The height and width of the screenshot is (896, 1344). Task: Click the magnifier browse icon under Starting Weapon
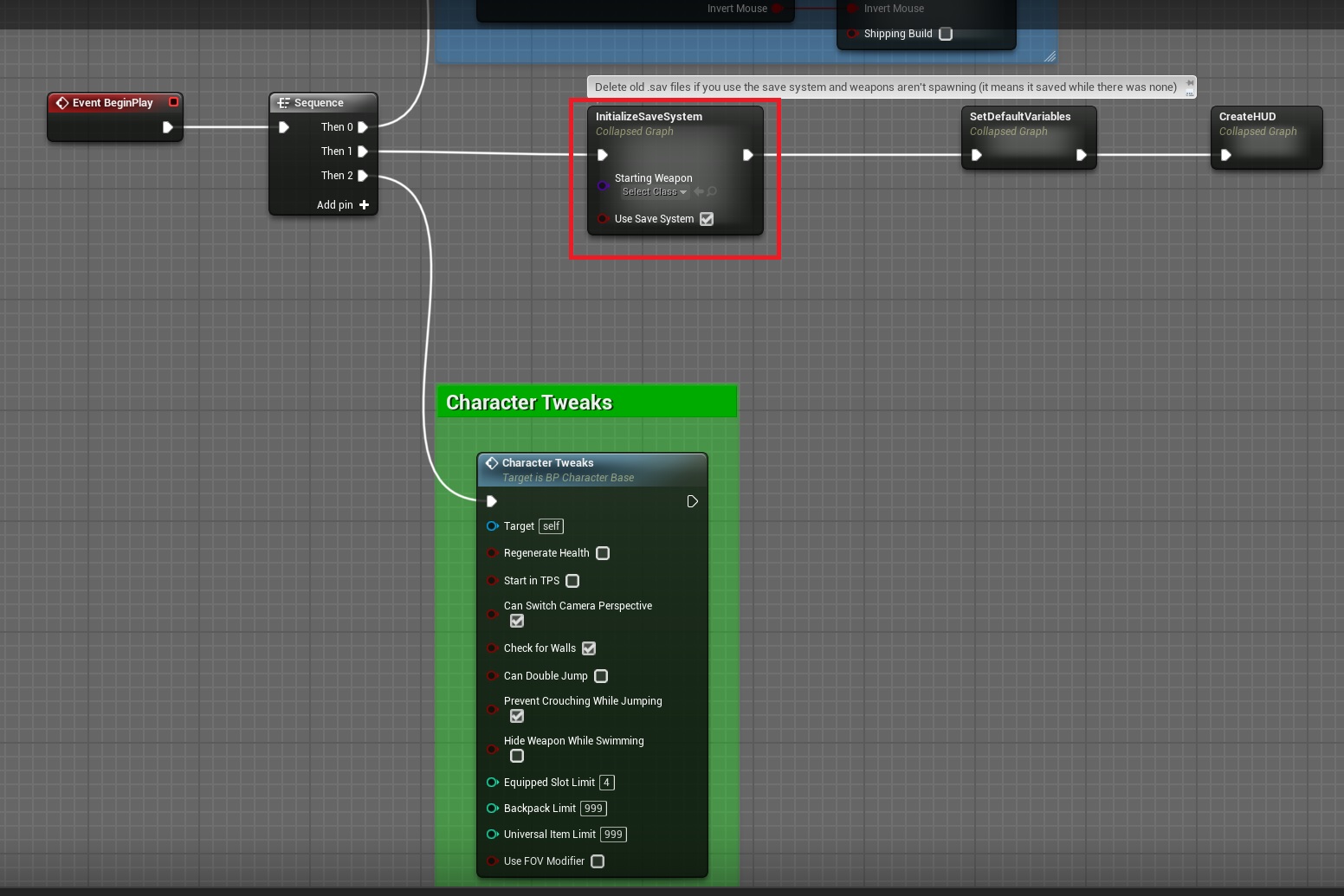click(x=712, y=192)
